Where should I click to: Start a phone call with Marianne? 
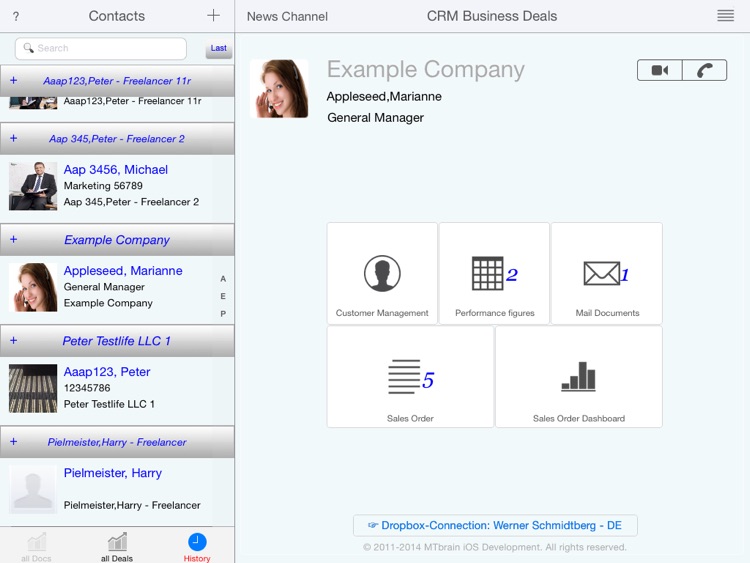pyautogui.click(x=705, y=70)
